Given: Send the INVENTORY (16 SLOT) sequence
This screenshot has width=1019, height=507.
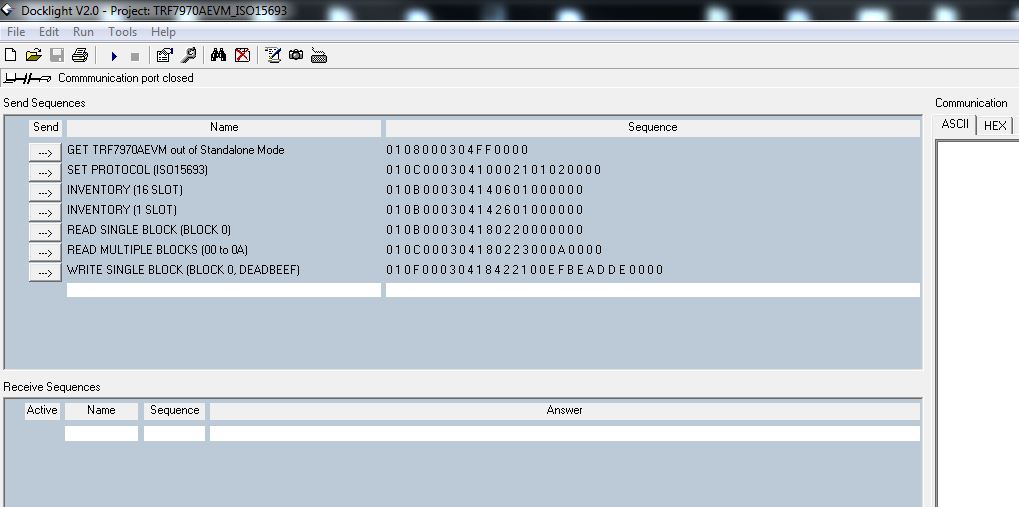Looking at the screenshot, I should pyautogui.click(x=45, y=192).
